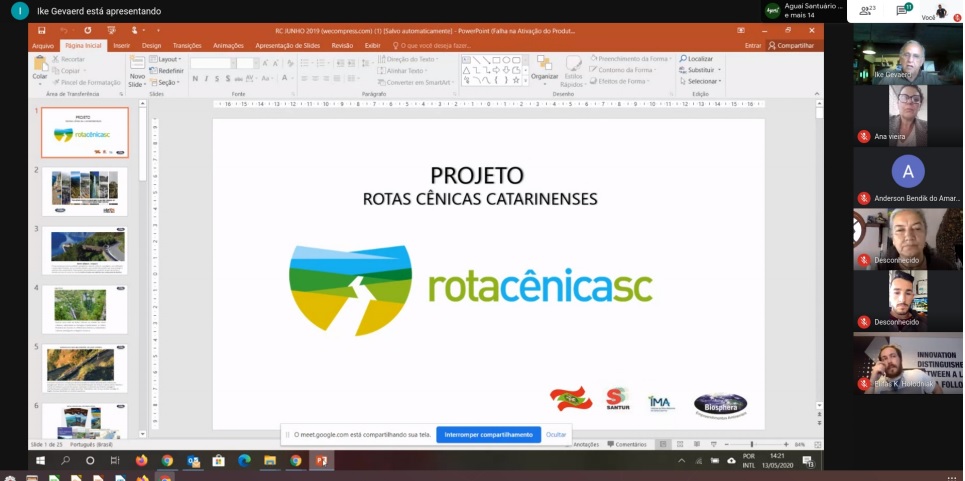
Task: Select slide 4 thumbnail
Action: coord(85,309)
